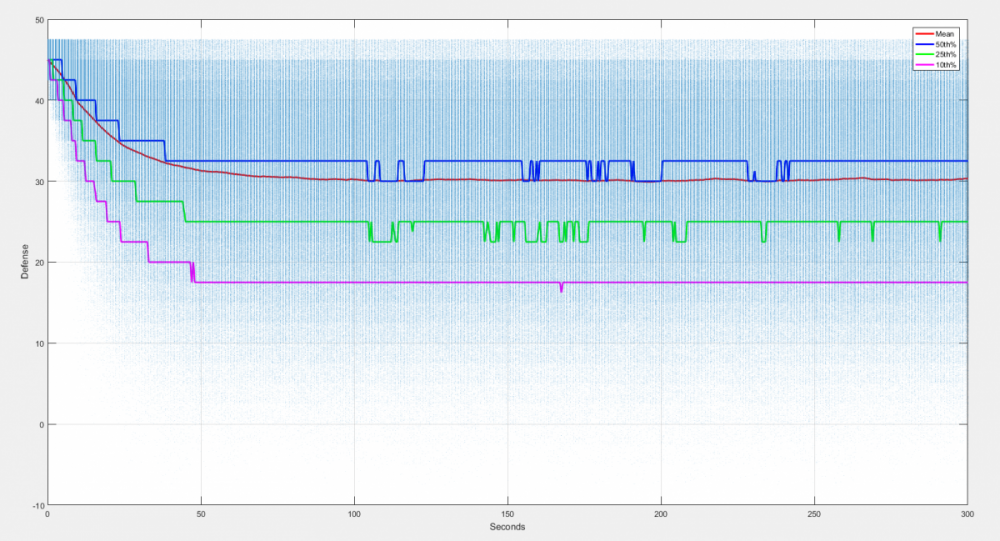Click the 50th% legend label
The image size is (1000, 541).
click(946, 44)
